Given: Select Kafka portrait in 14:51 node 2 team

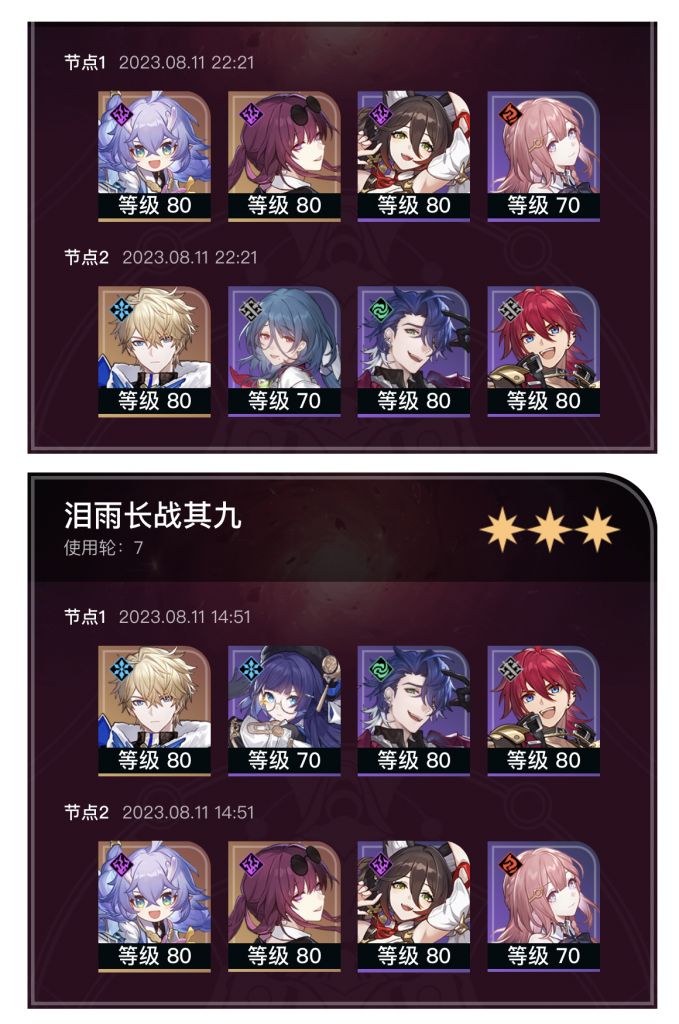Looking at the screenshot, I should coord(284,906).
